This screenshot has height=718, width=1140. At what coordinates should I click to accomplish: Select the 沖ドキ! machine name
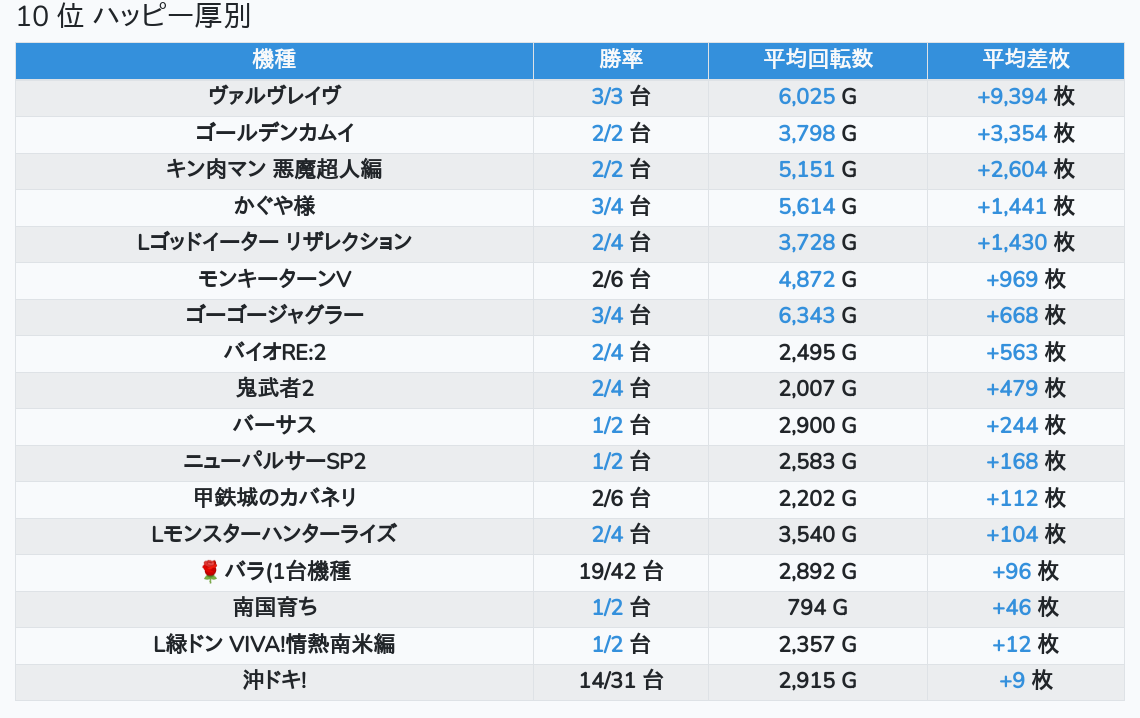click(x=274, y=680)
